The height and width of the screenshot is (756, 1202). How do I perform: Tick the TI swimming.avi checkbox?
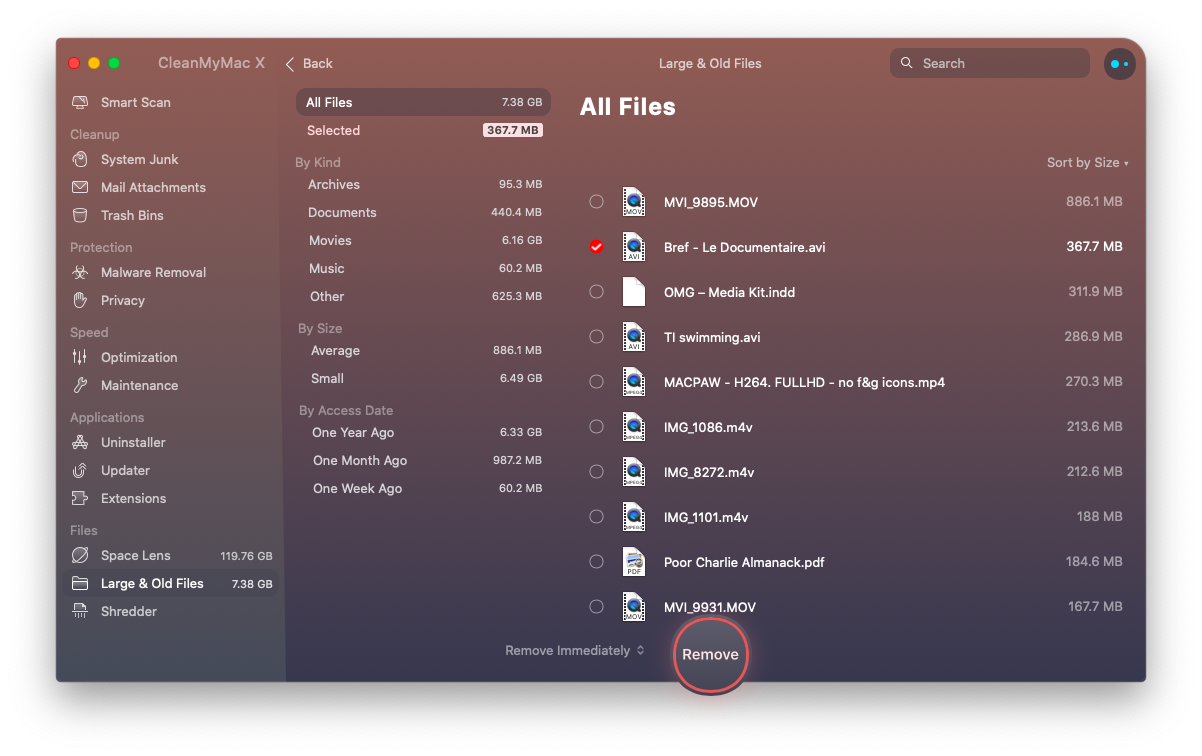click(x=597, y=337)
